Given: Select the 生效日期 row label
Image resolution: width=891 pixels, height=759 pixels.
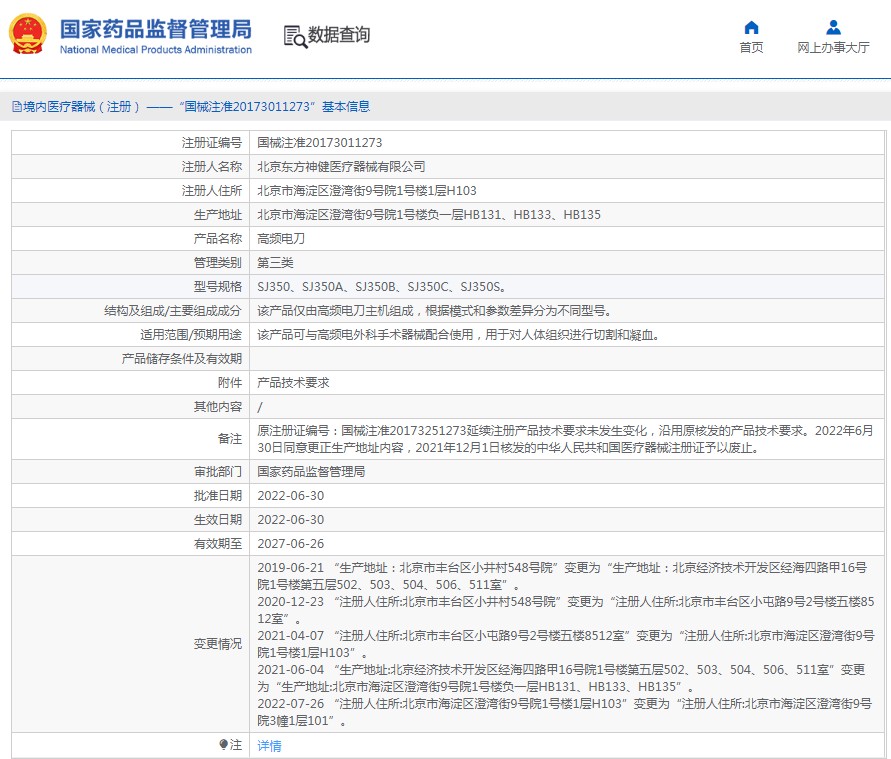Looking at the screenshot, I should (218, 519).
